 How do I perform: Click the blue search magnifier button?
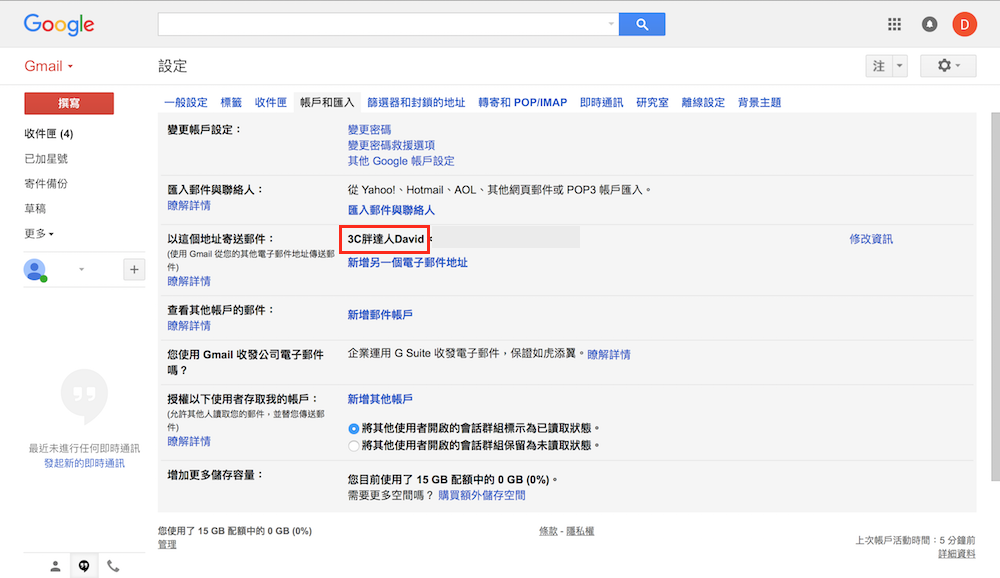pyautogui.click(x=642, y=24)
